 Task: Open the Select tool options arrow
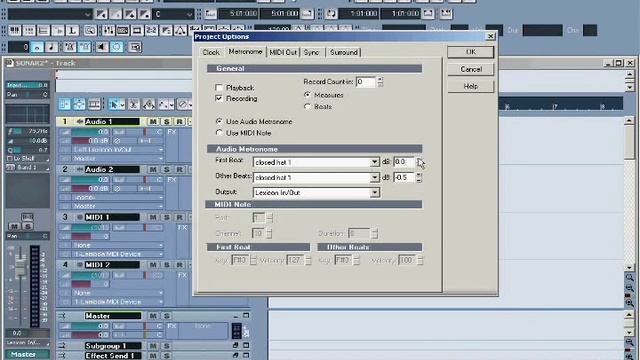(122, 105)
